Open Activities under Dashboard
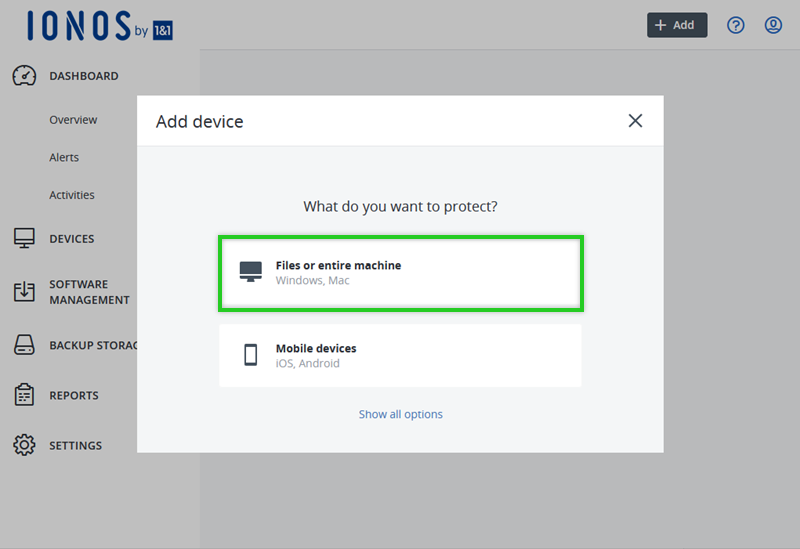The width and height of the screenshot is (800, 549). 72,196
